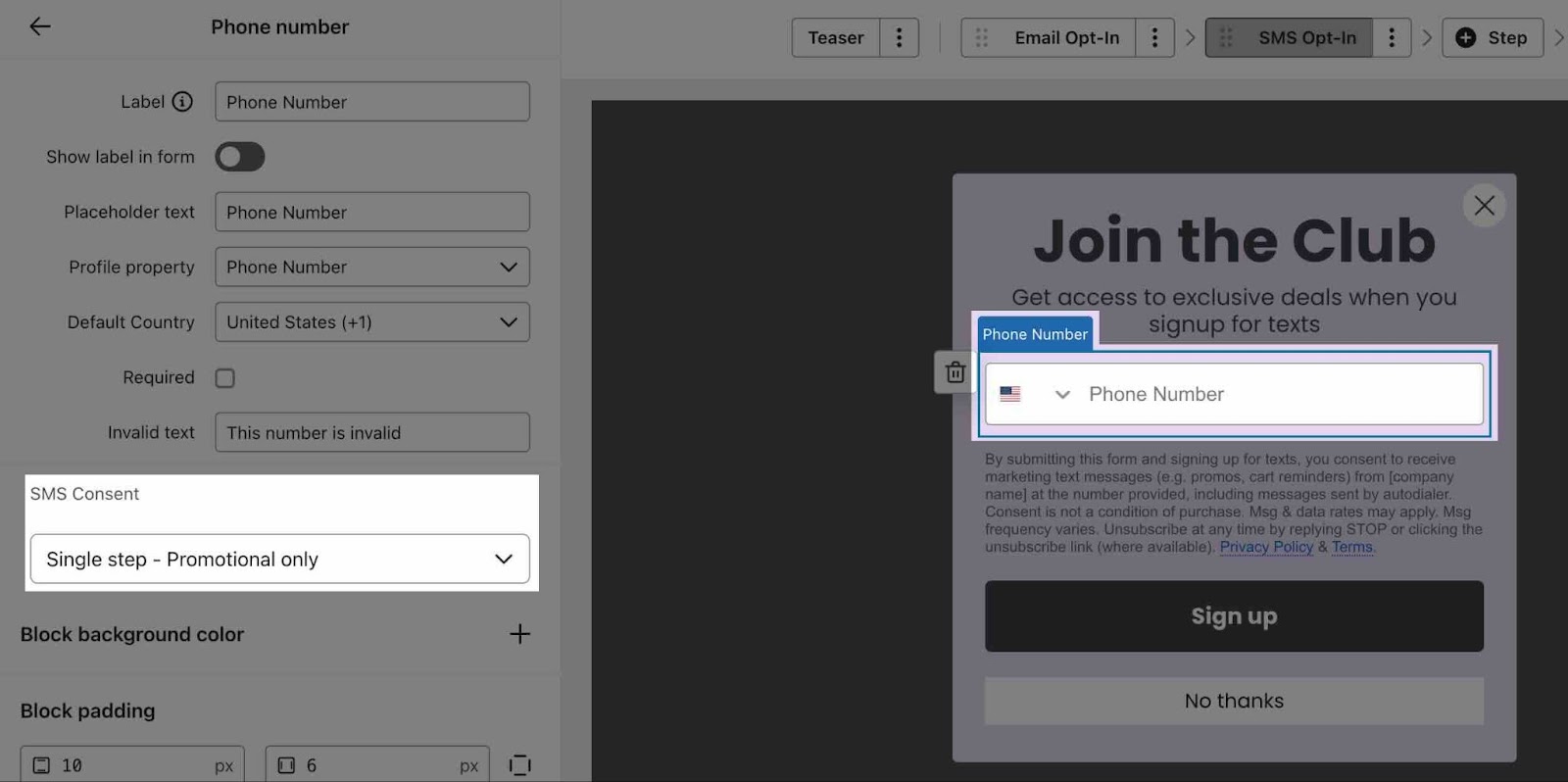The image size is (1568, 782).
Task: Expand the SMS Consent dropdown
Action: (279, 560)
